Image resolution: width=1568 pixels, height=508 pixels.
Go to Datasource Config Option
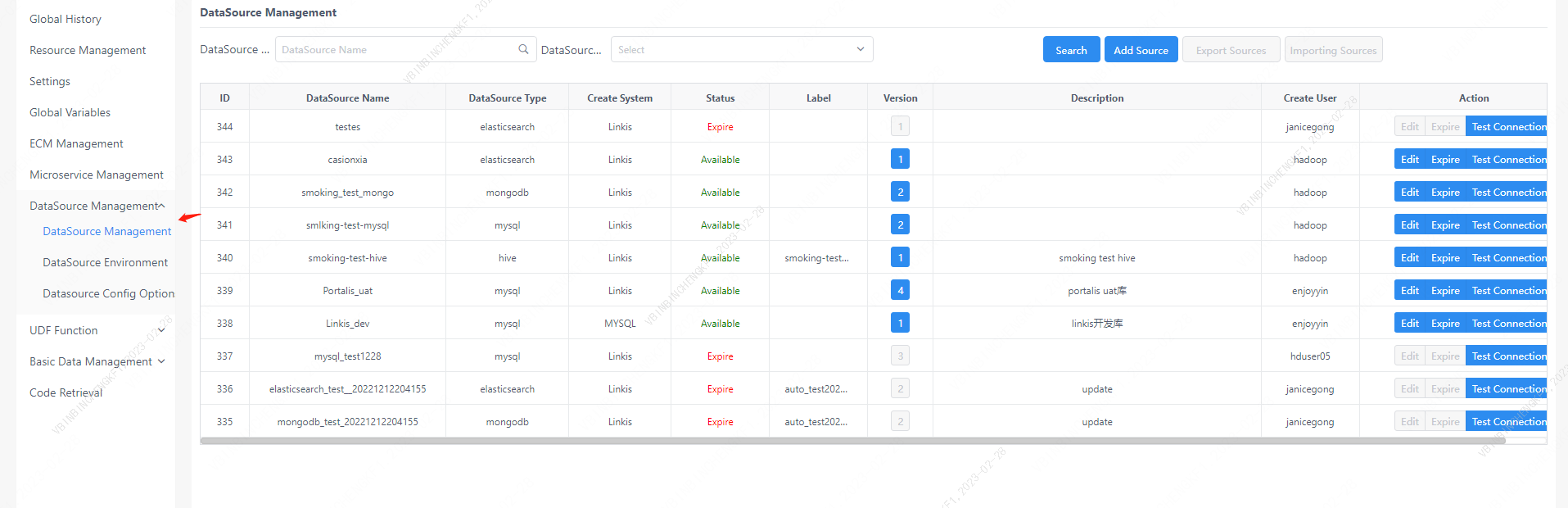point(108,293)
